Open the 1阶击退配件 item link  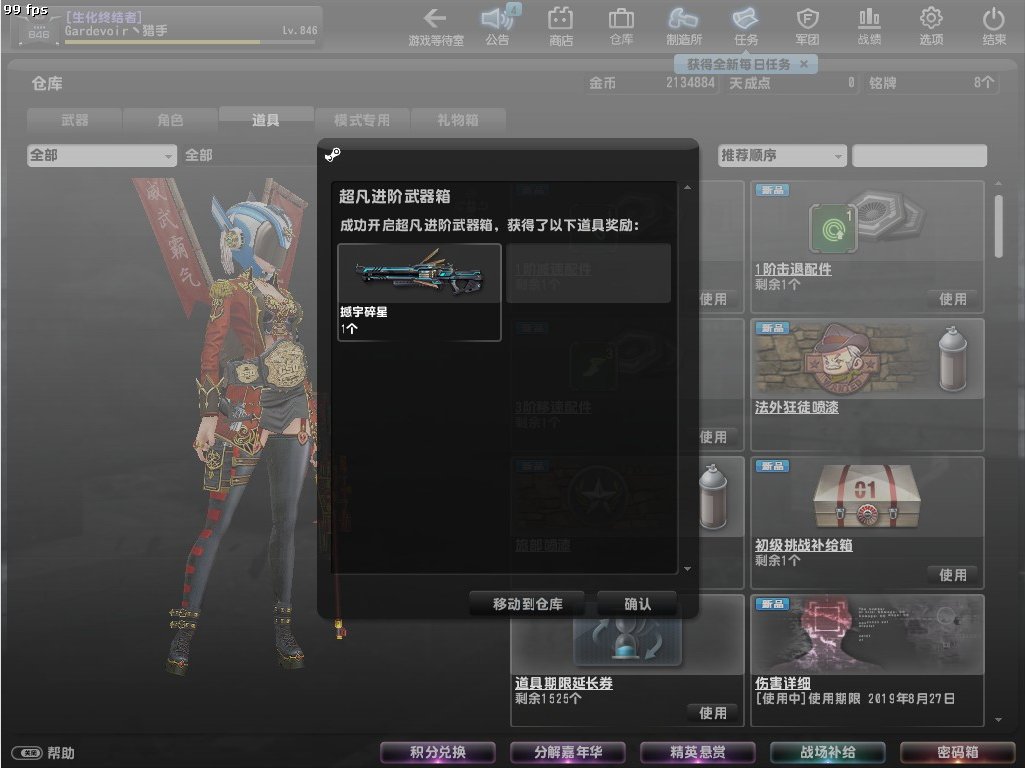click(x=793, y=269)
